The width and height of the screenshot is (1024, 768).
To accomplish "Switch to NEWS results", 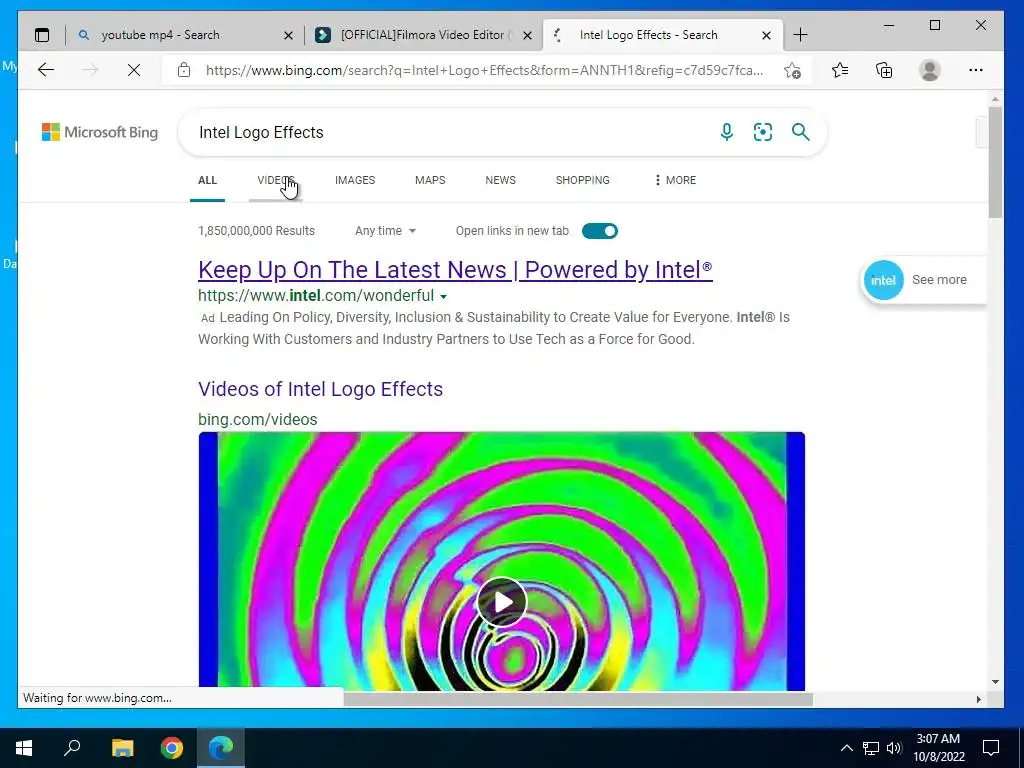I will (x=500, y=180).
